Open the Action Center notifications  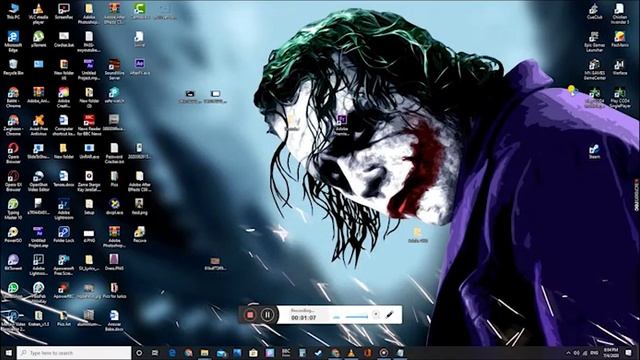(629, 353)
